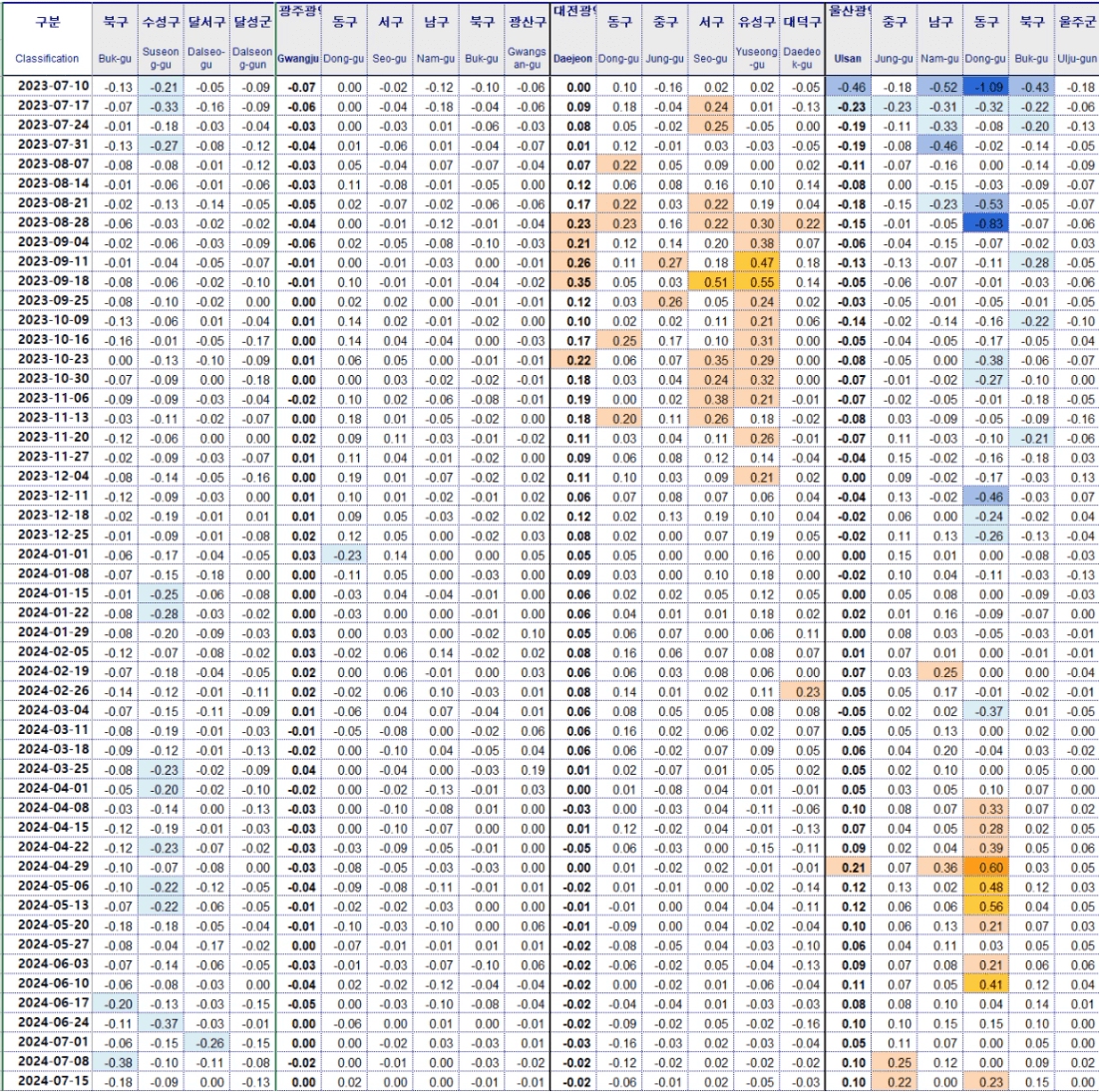Viewport: 1099px width, 1092px height.
Task: Click the Gwangsan-gu column header
Action: pyautogui.click(x=527, y=39)
